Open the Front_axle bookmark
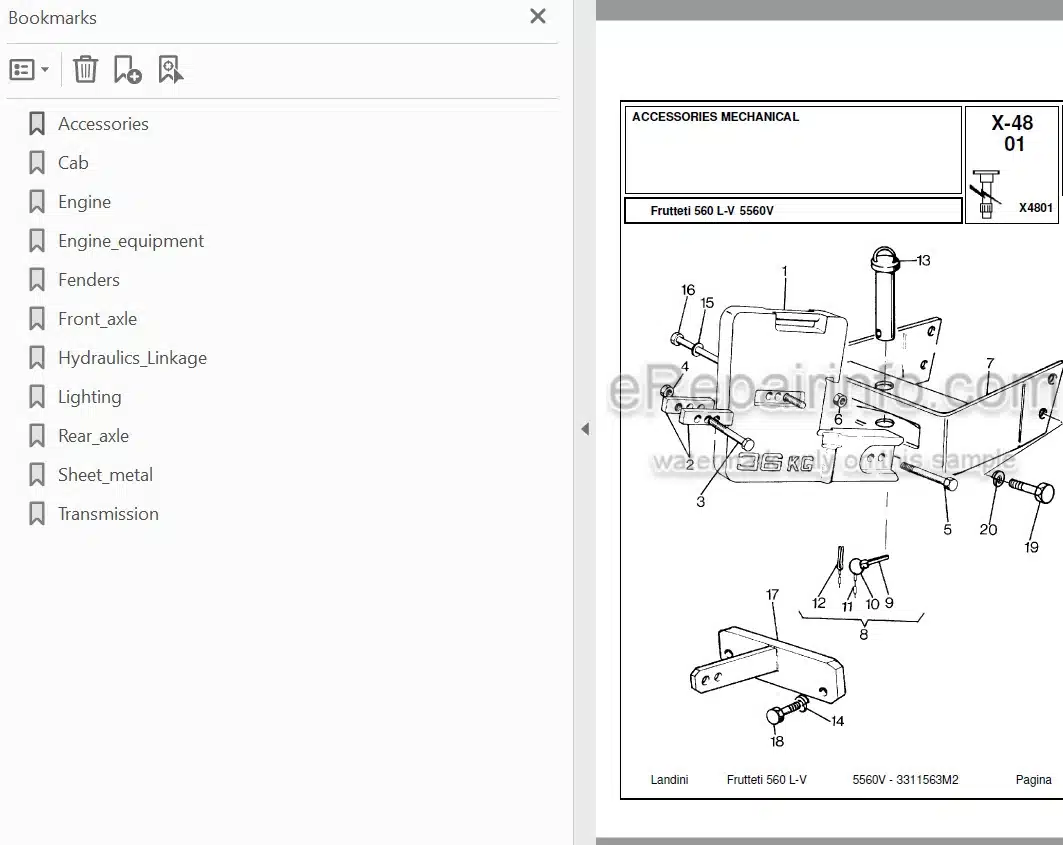 (98, 319)
